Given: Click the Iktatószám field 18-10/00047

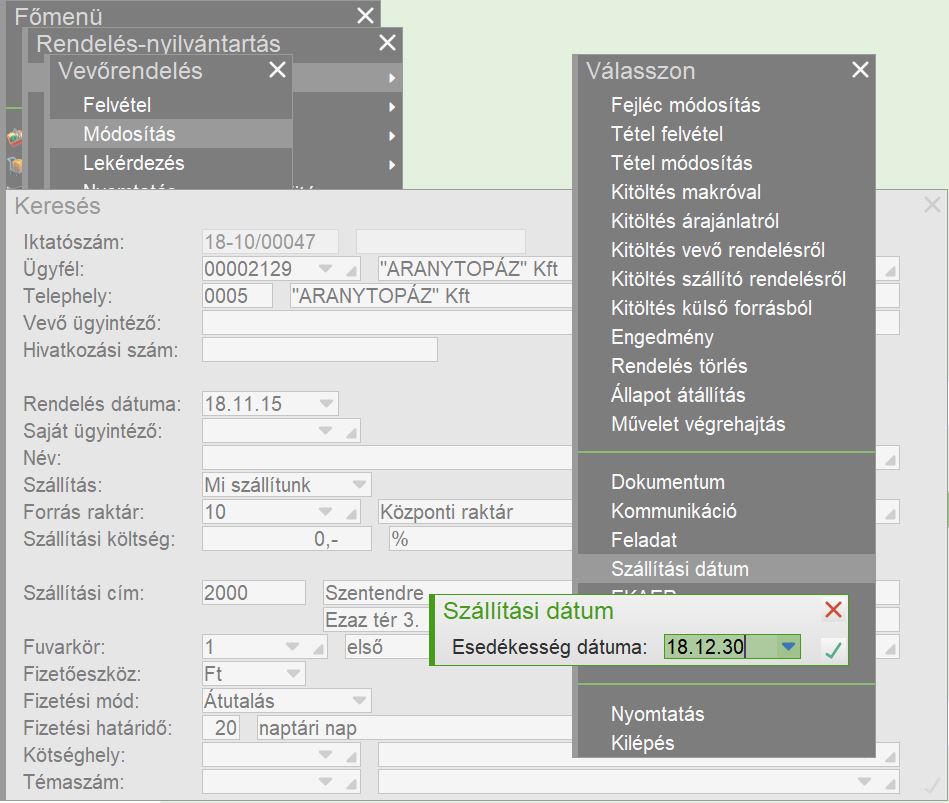Looking at the screenshot, I should [x=271, y=241].
